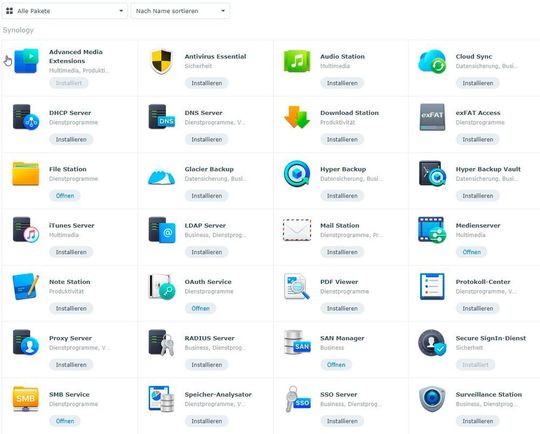This screenshot has height=434, width=540.
Task: Click the Hyper Backup package title
Action: 343,169
